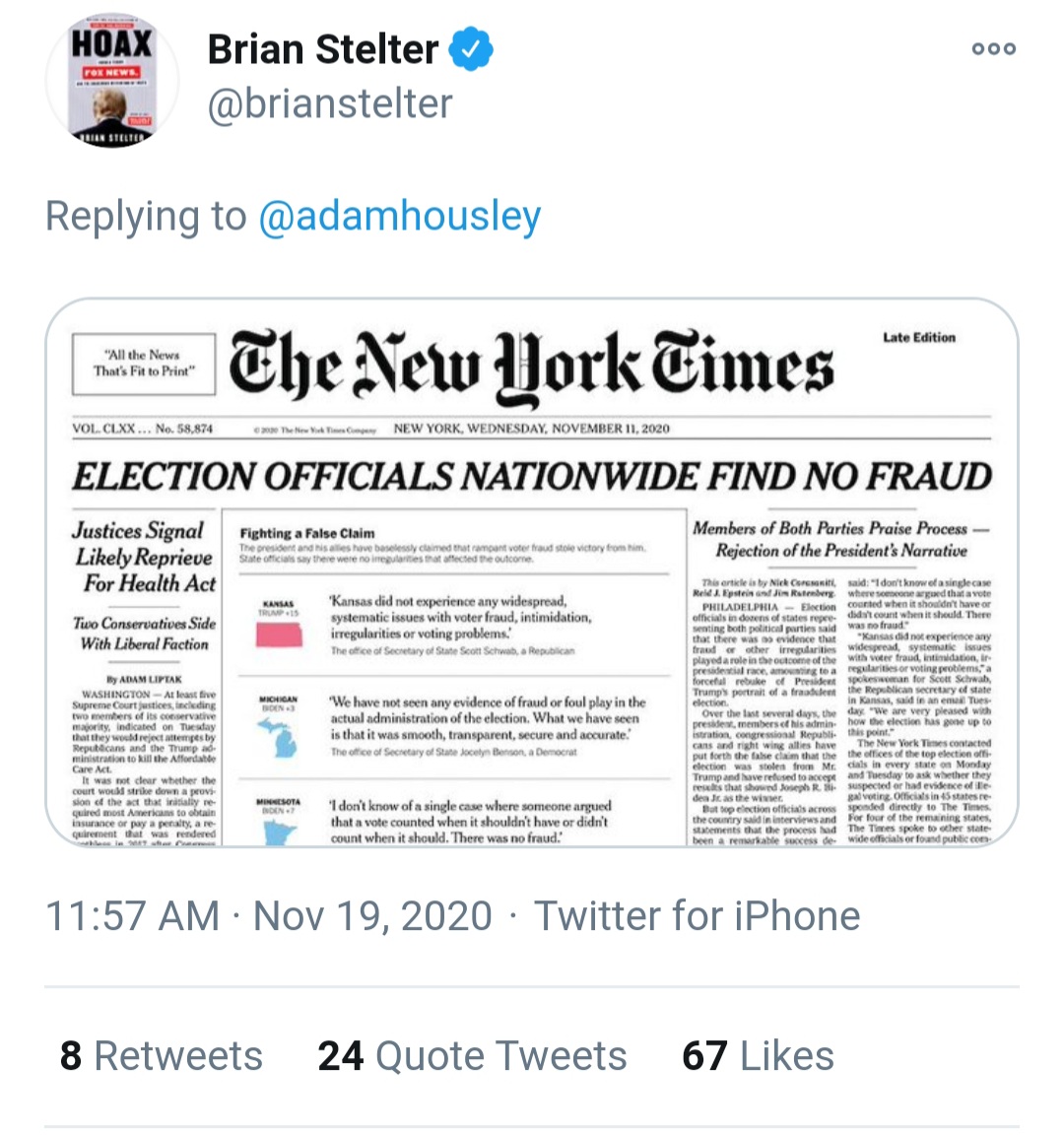Image resolution: width=1064 pixels, height=1135 pixels.
Task: Open the Brian Stelter display name
Action: coord(323,49)
